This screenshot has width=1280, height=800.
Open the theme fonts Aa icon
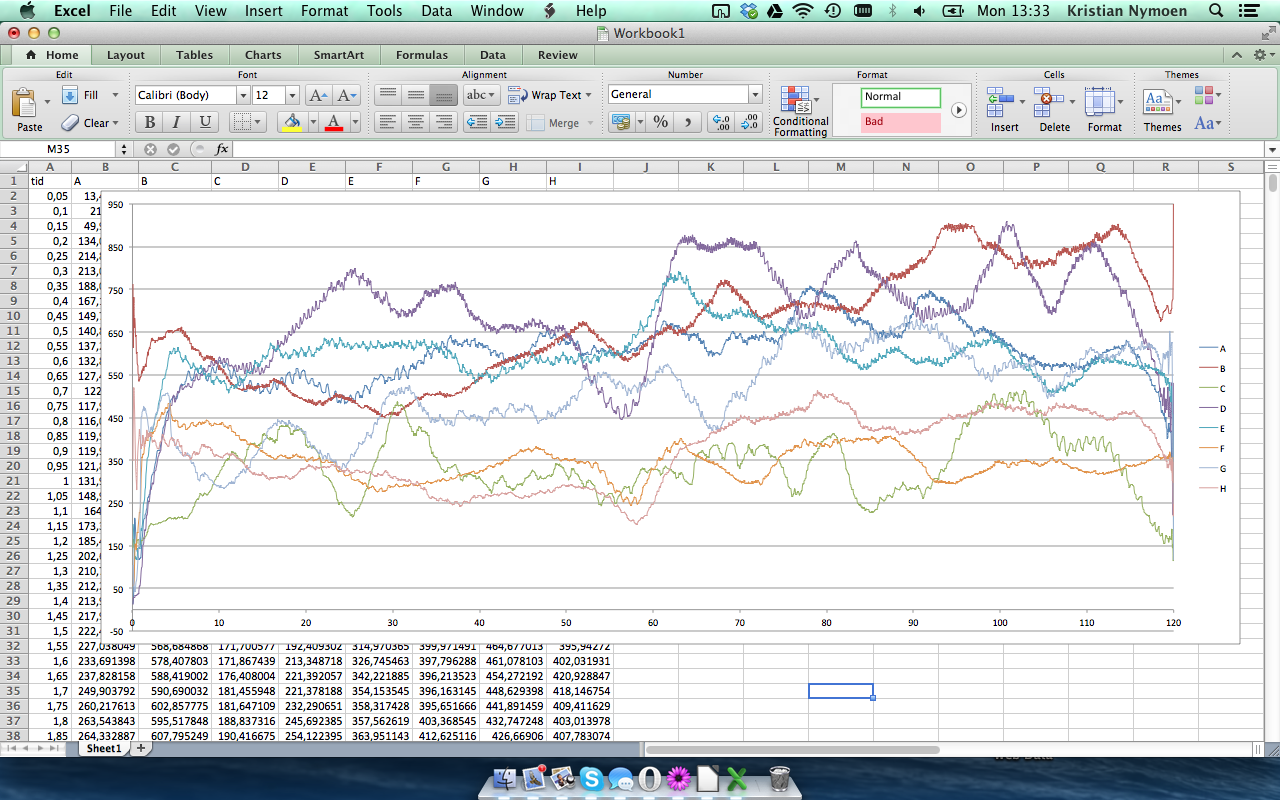[1204, 123]
